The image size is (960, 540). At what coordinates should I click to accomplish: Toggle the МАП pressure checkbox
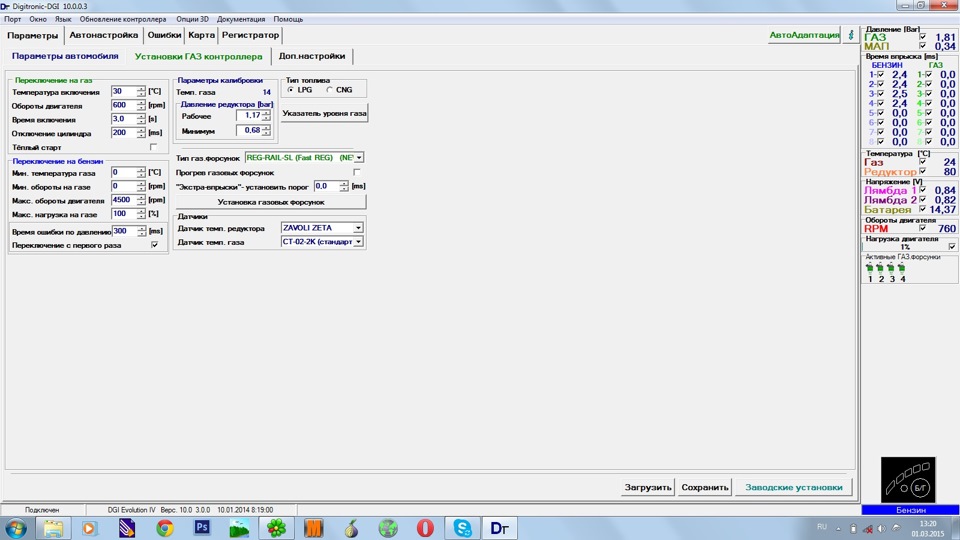tap(923, 46)
